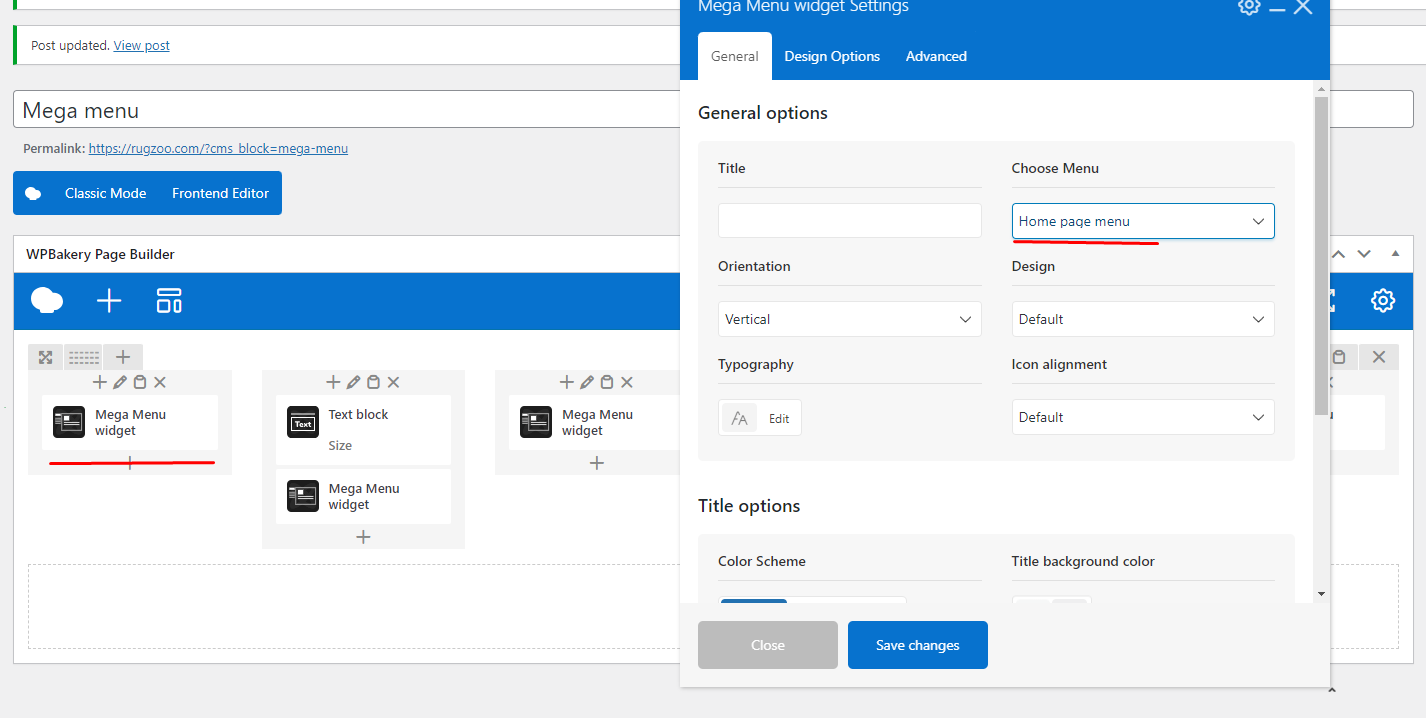Append element with plus below Text block column
The width and height of the screenshot is (1426, 718).
point(363,537)
